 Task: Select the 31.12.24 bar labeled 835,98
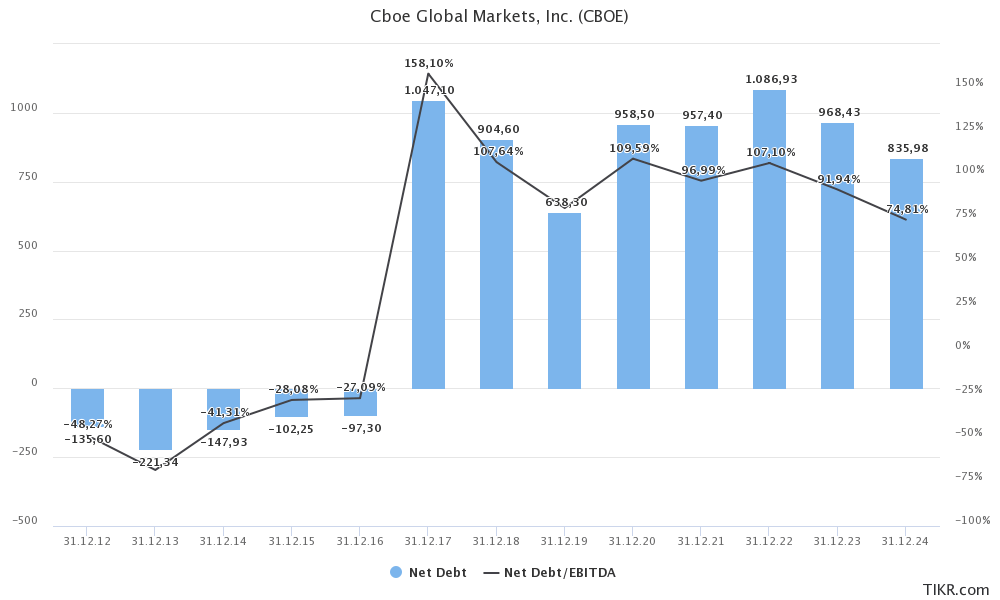[906, 274]
